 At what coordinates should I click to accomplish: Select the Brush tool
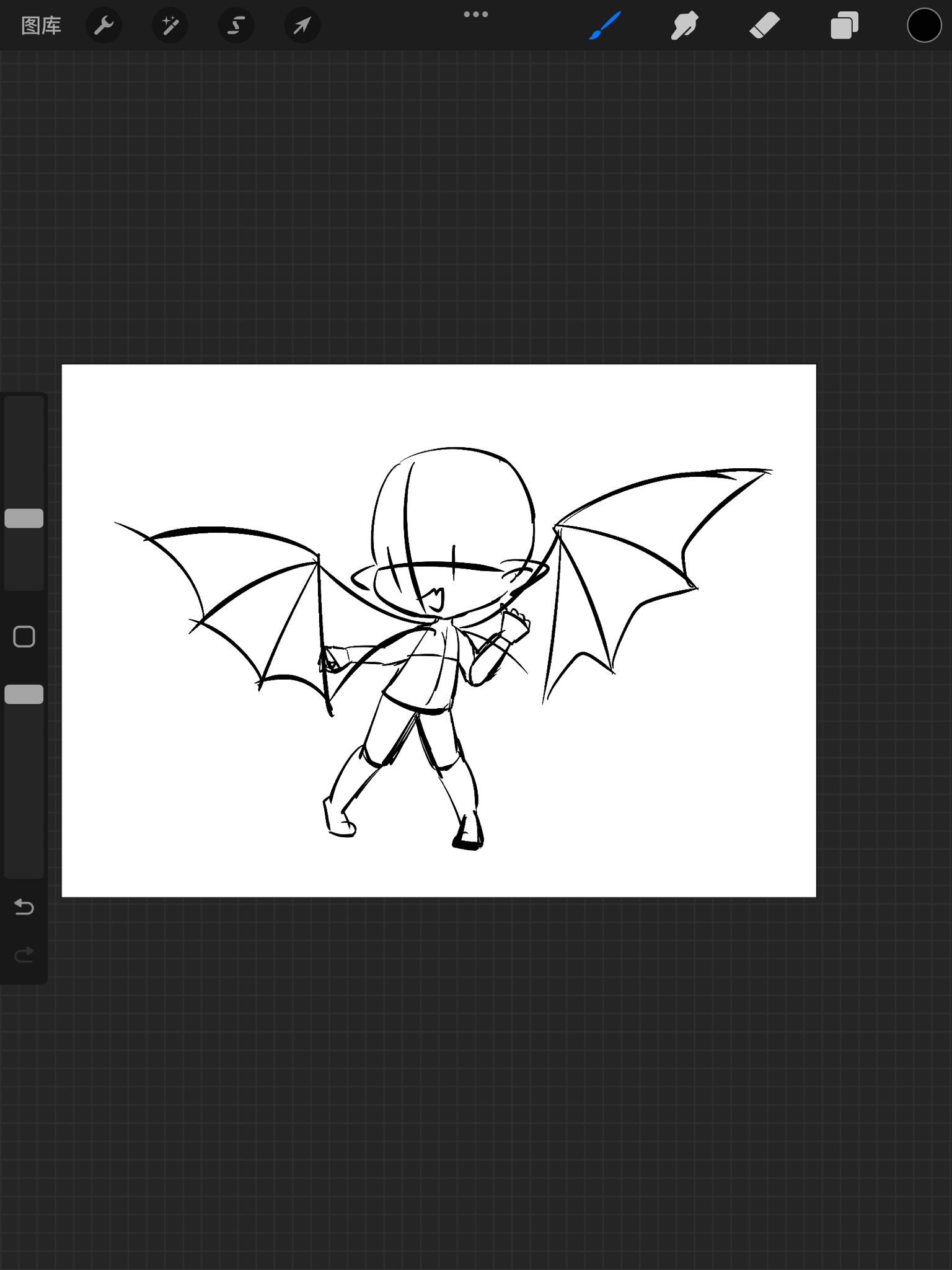(x=605, y=25)
